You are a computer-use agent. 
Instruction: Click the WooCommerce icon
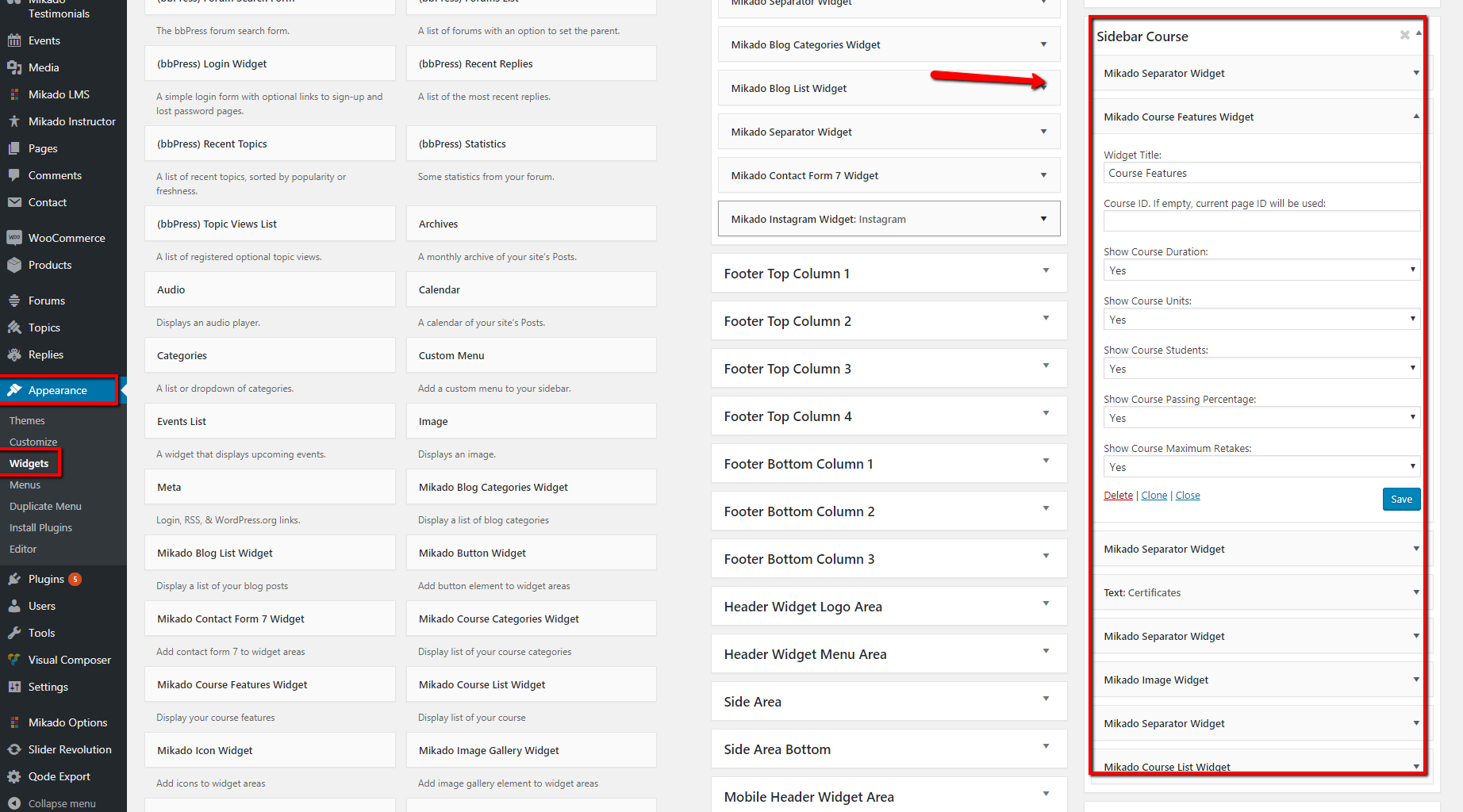coord(14,238)
